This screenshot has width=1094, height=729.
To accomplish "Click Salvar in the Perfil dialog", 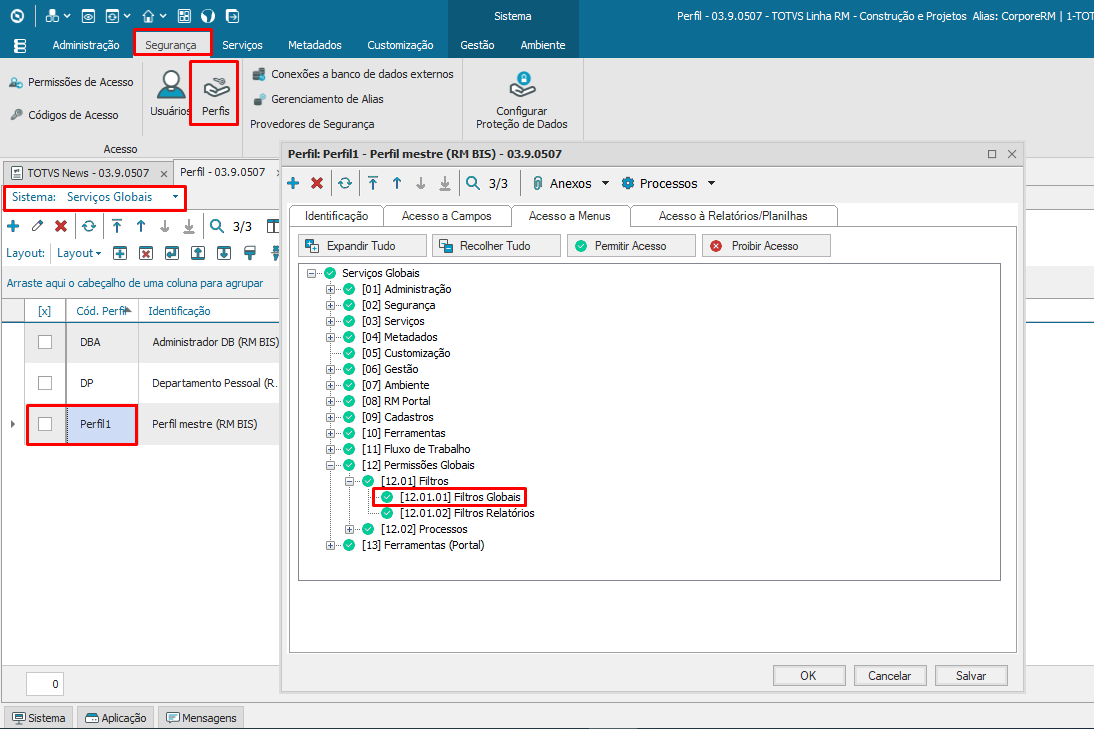I will (971, 675).
